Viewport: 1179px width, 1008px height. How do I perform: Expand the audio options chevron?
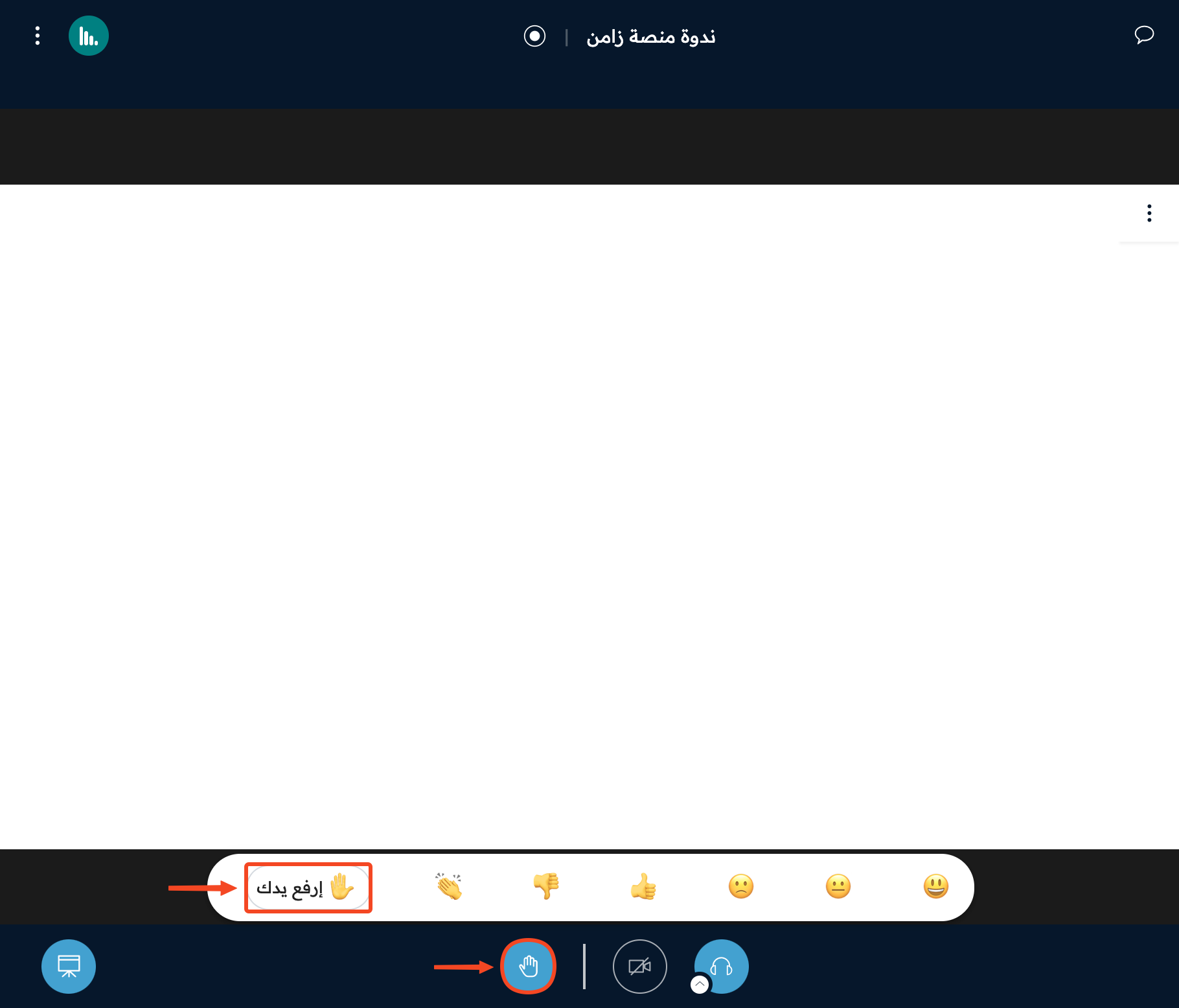coord(700,985)
